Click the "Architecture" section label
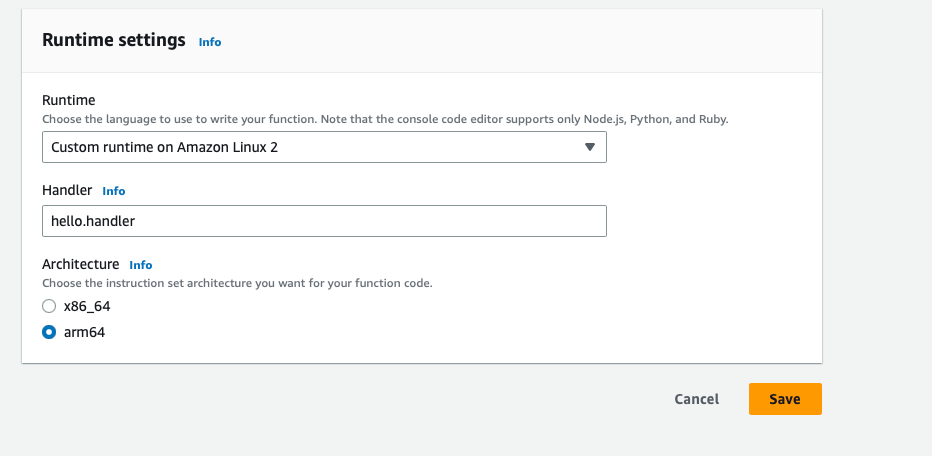Viewport: 932px width, 456px height. click(x=81, y=264)
